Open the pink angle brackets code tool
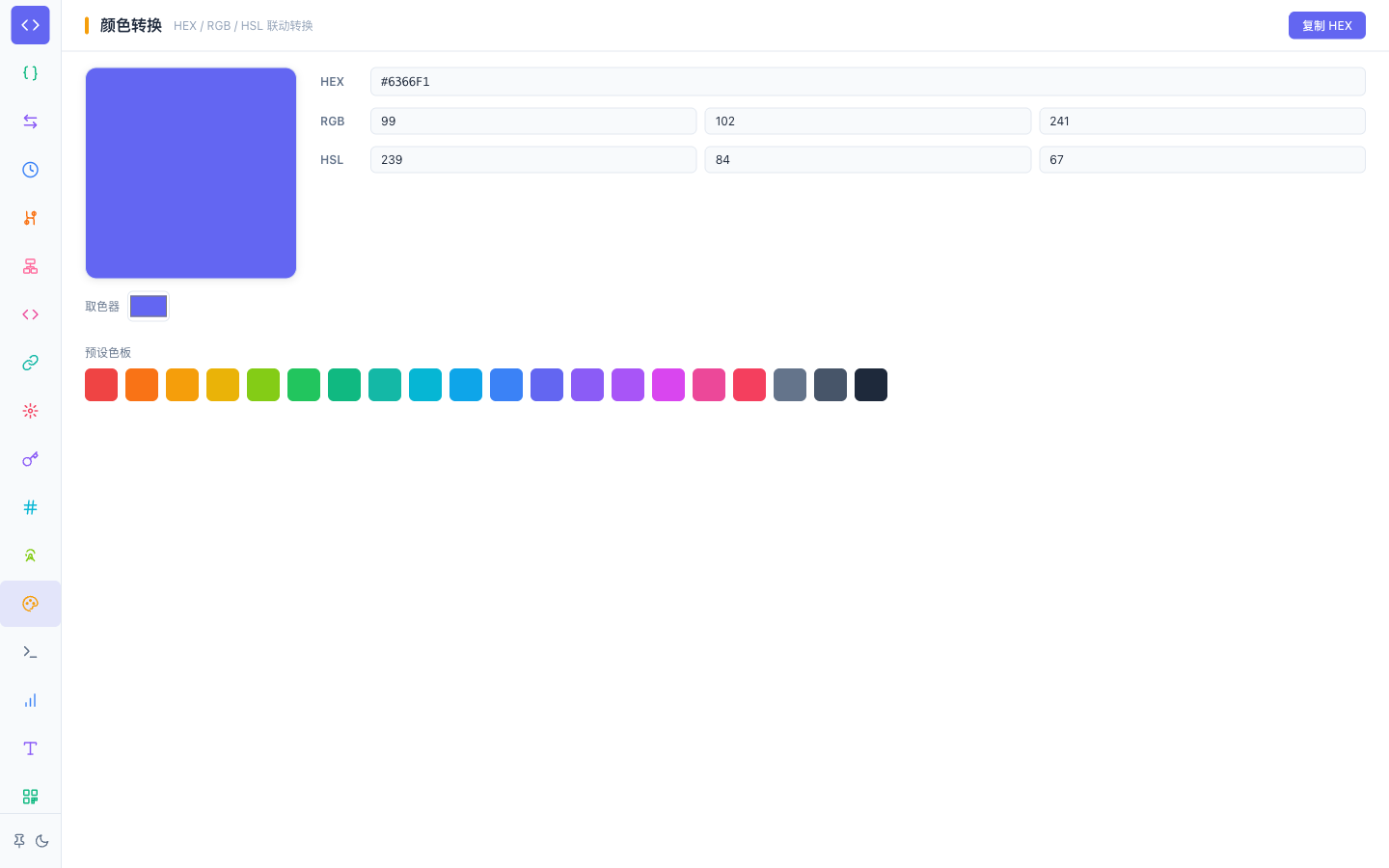The width and height of the screenshot is (1389, 868). tap(30, 314)
